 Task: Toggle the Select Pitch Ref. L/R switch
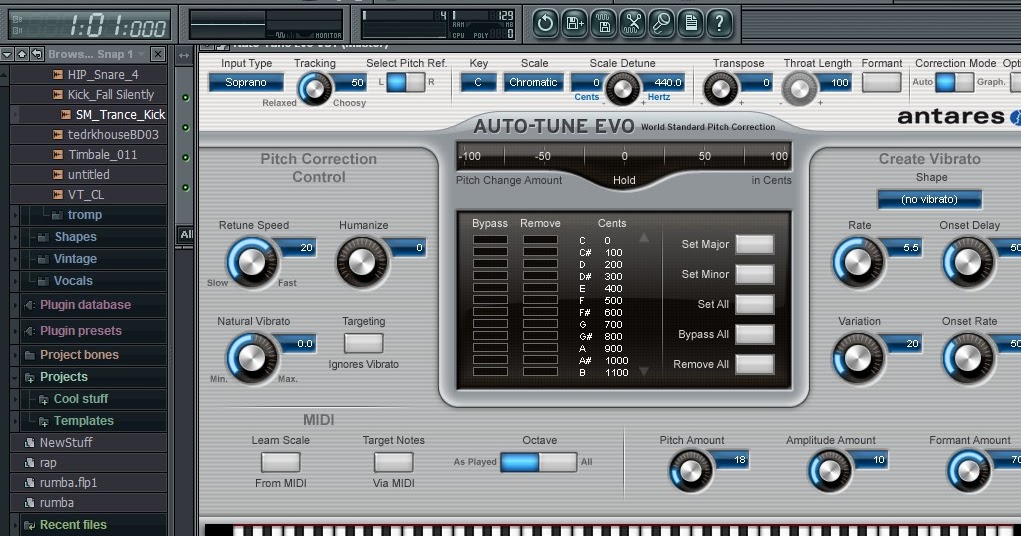click(x=405, y=82)
